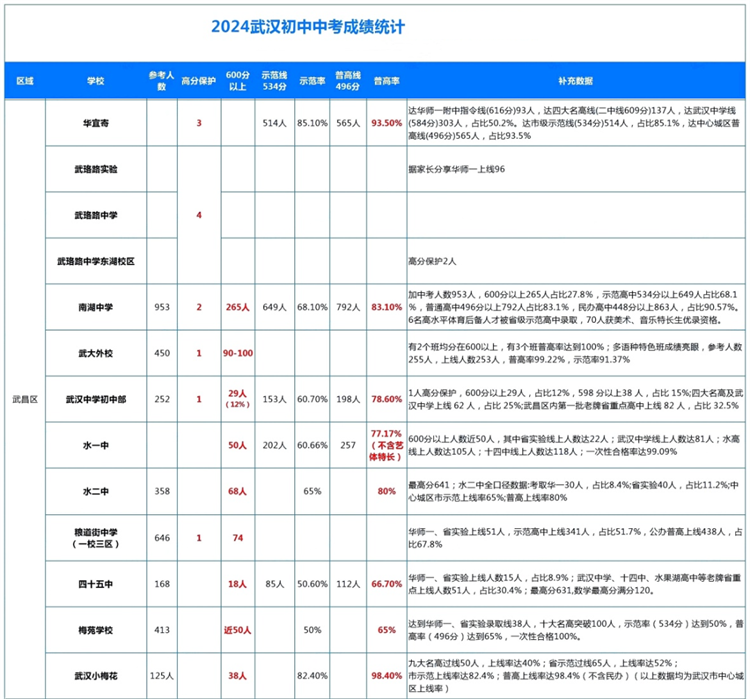Screen dimensions: 750x699
Task: Select the 600分以上 value 38人
Action: click(x=238, y=676)
